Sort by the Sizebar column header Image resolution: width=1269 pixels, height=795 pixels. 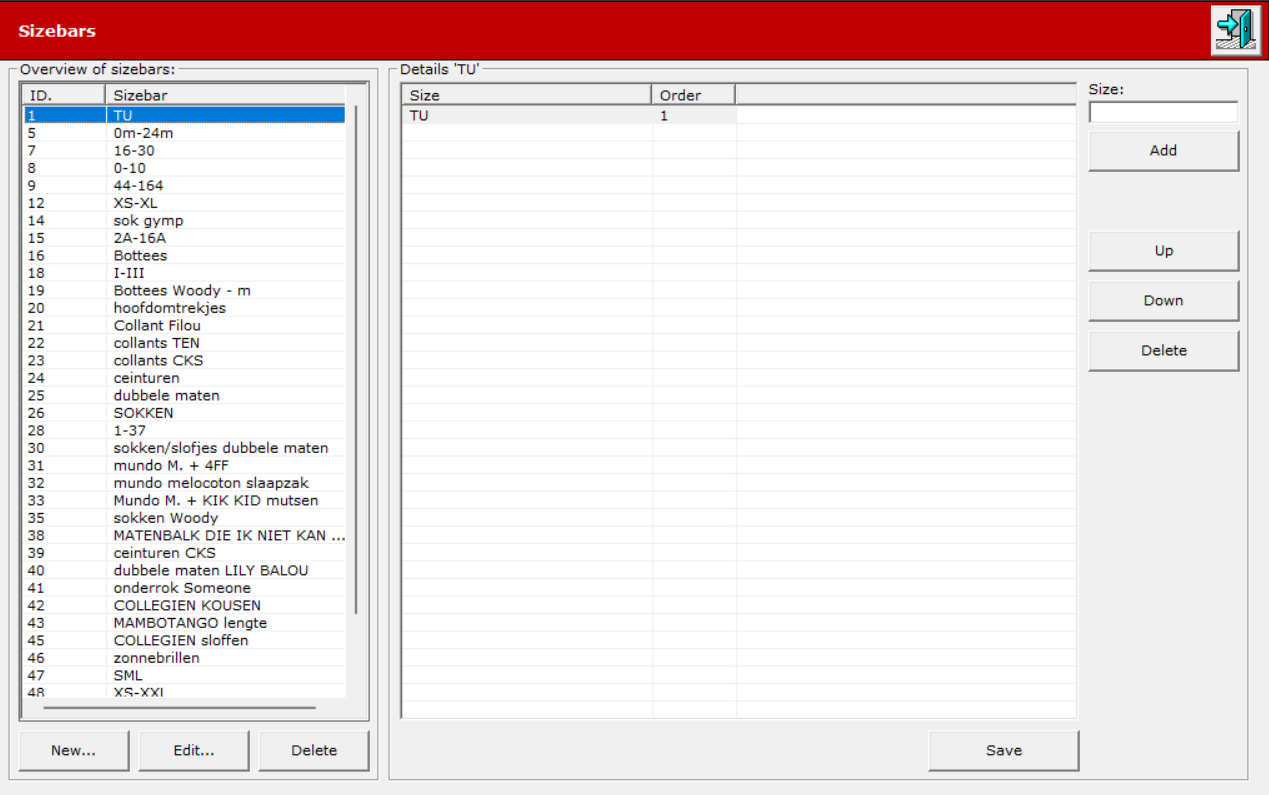click(x=225, y=95)
